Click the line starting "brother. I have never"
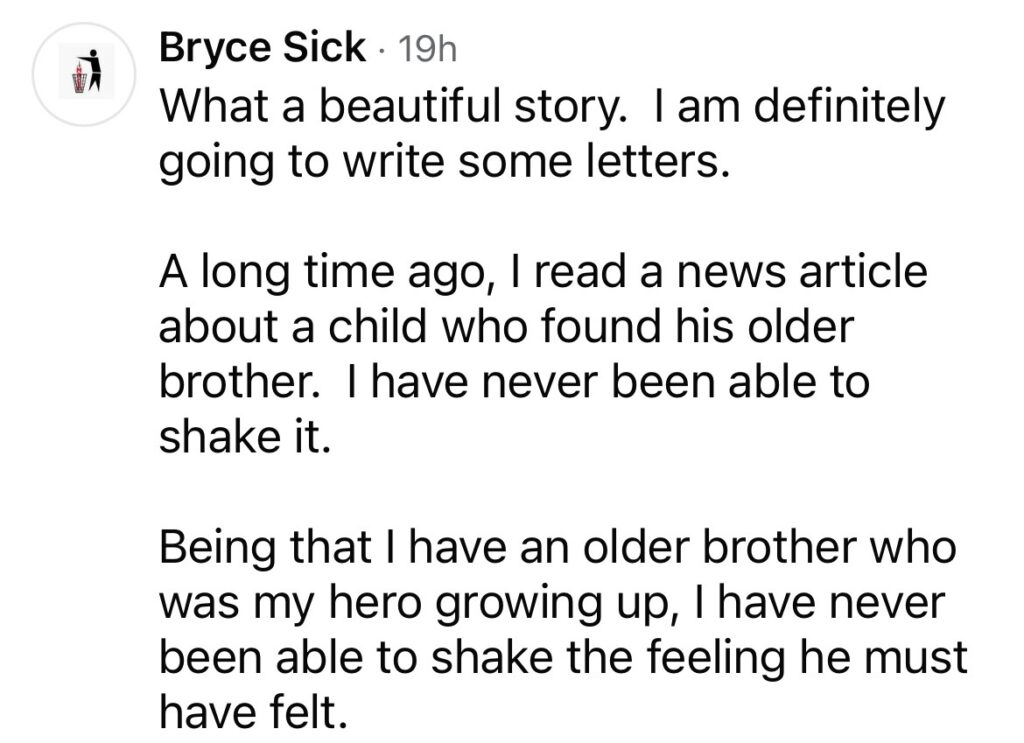This screenshot has height=743, width=1024. 515,382
